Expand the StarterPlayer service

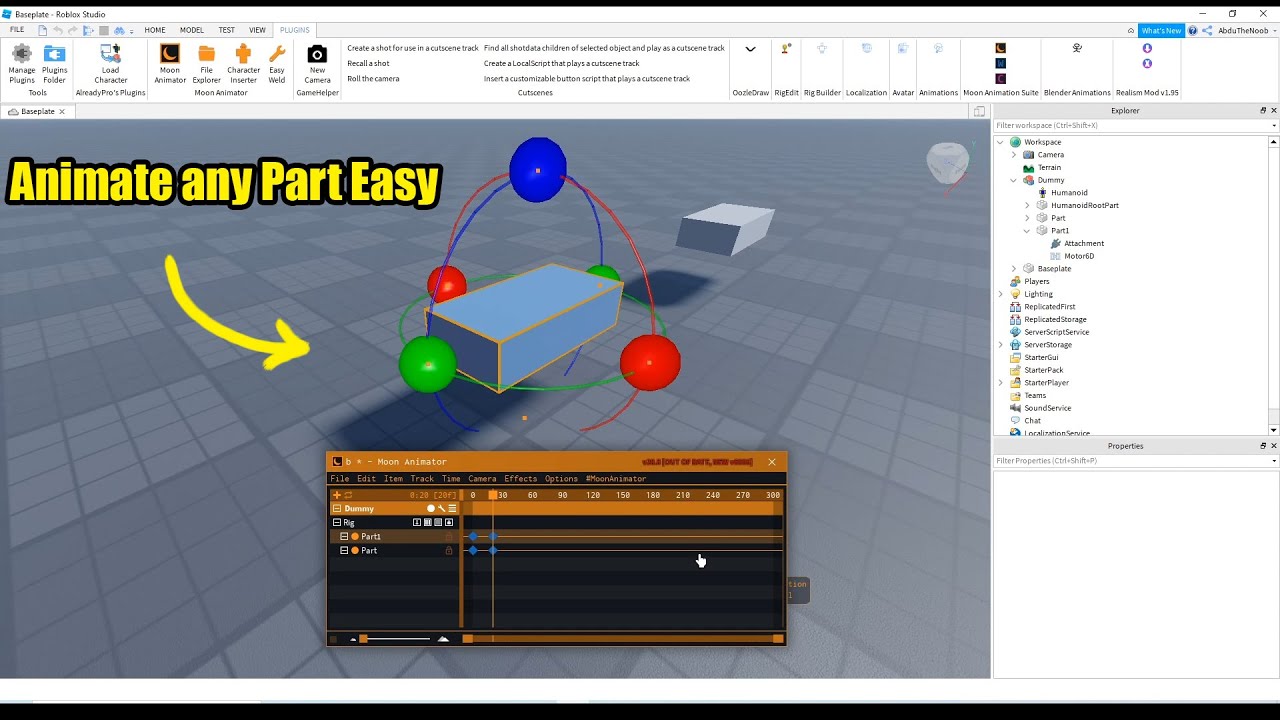(x=1001, y=383)
